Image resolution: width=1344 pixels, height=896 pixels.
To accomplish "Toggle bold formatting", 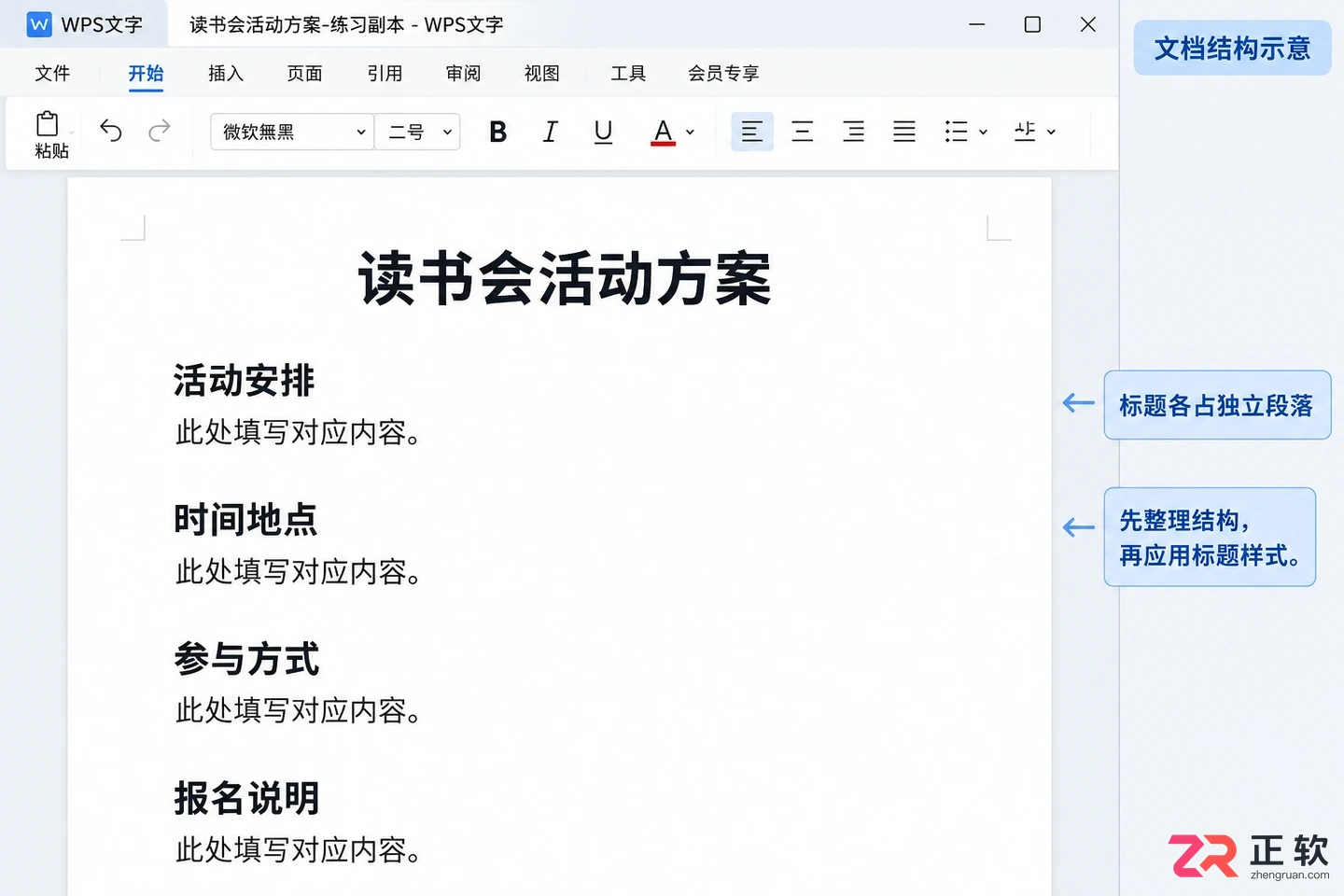I will 498,132.
